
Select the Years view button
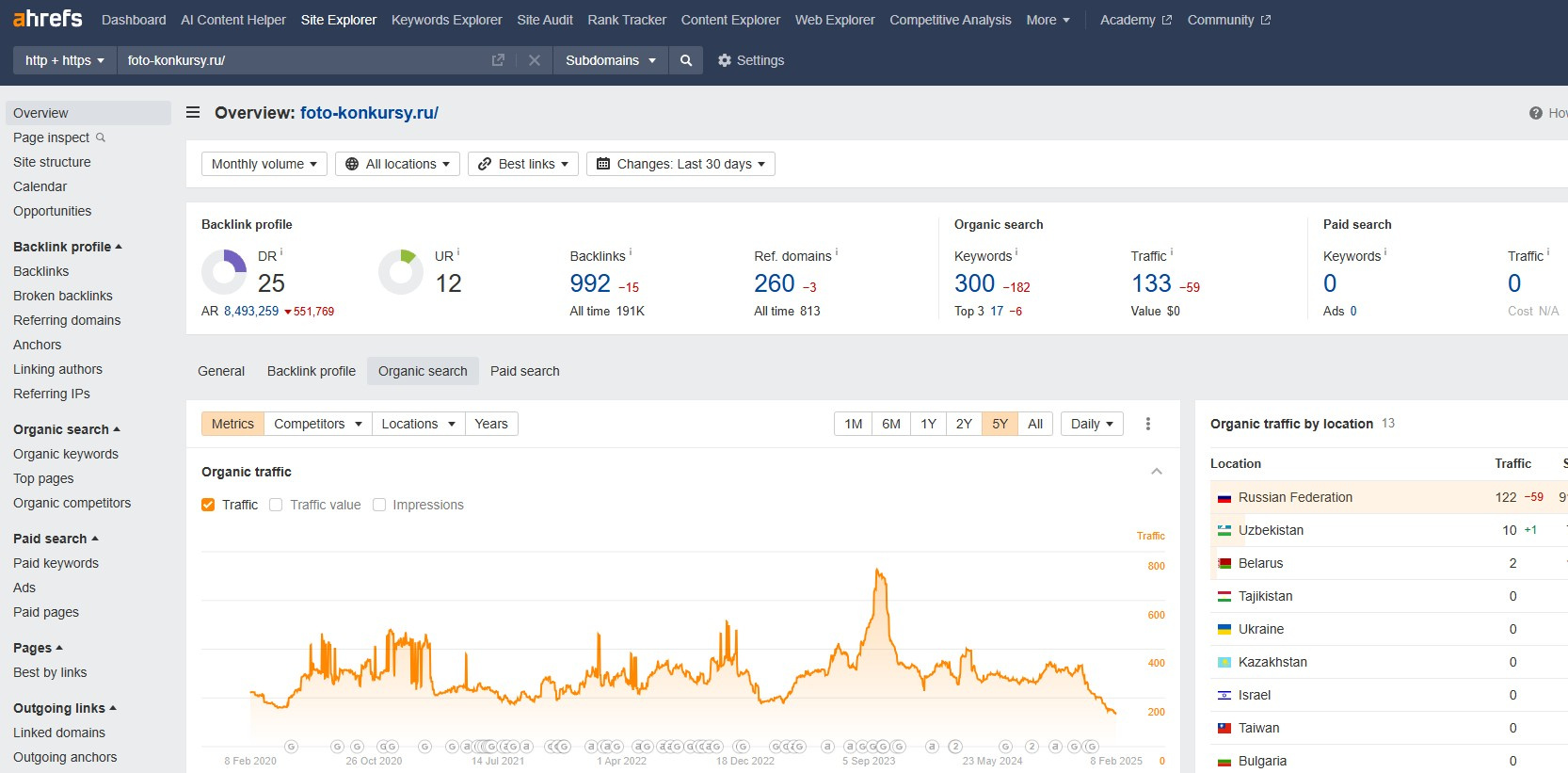coord(491,424)
